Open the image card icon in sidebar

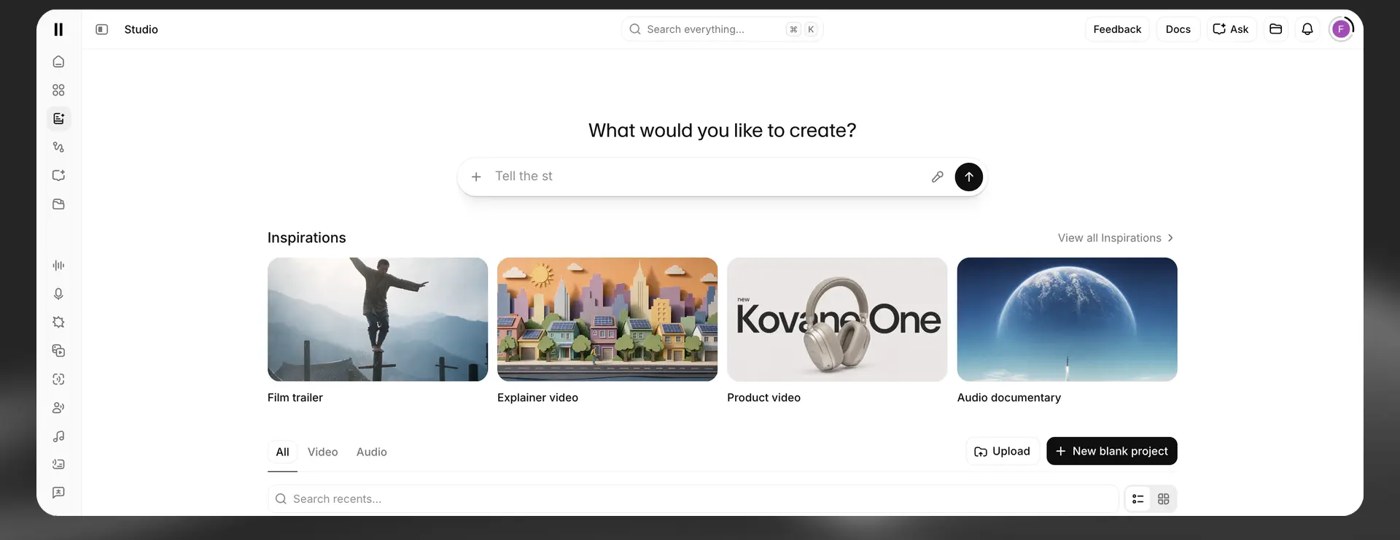pos(58,464)
